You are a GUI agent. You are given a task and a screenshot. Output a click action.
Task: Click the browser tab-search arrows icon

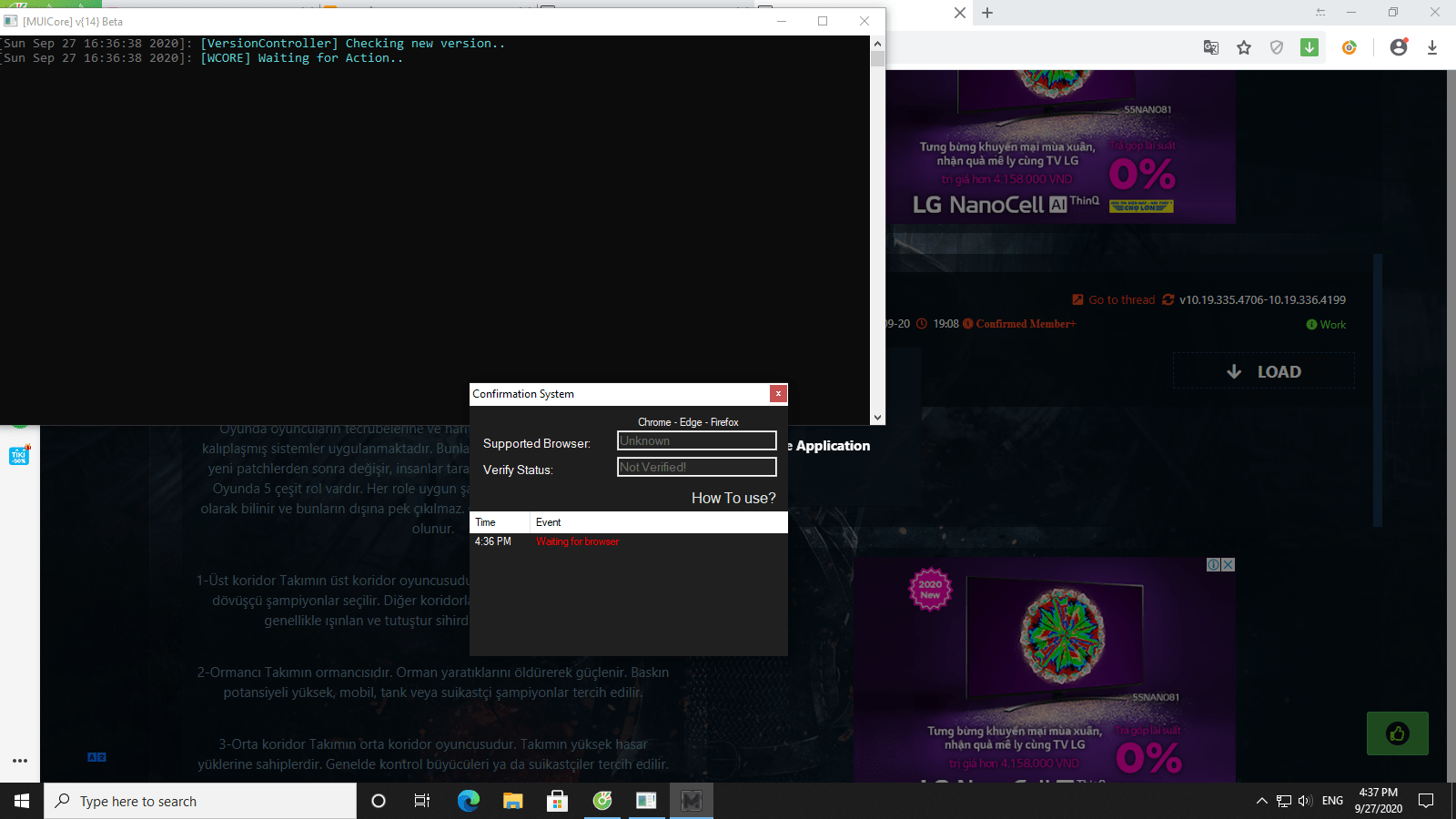click(1320, 13)
